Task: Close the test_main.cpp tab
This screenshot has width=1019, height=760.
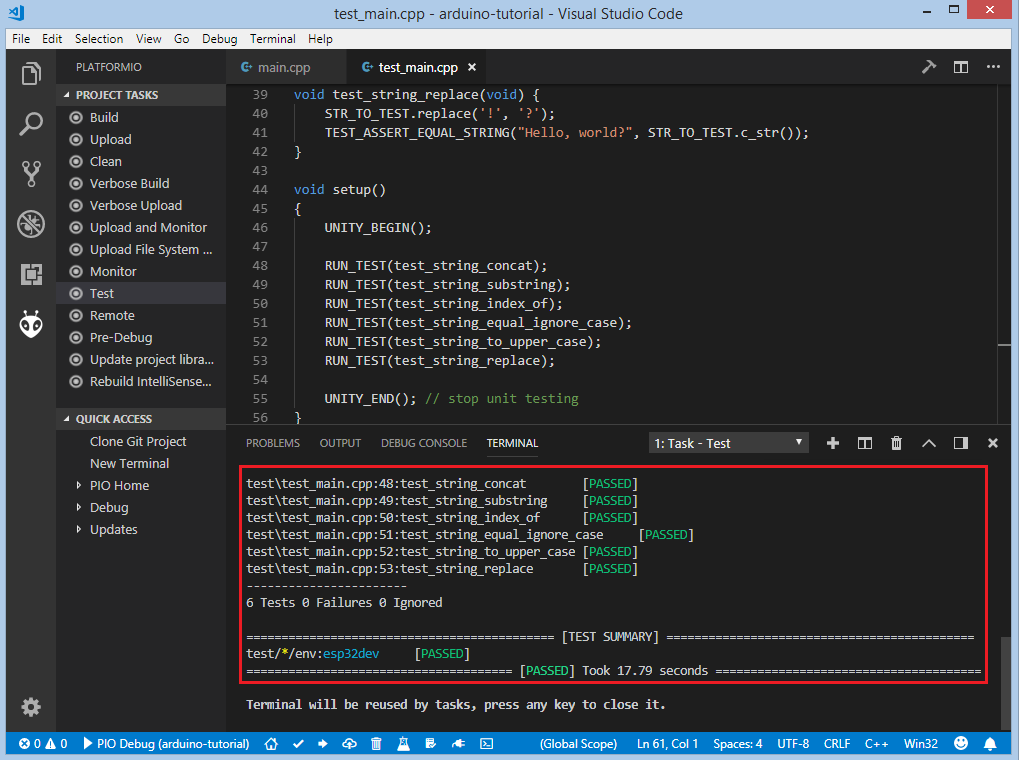Action: tap(472, 67)
